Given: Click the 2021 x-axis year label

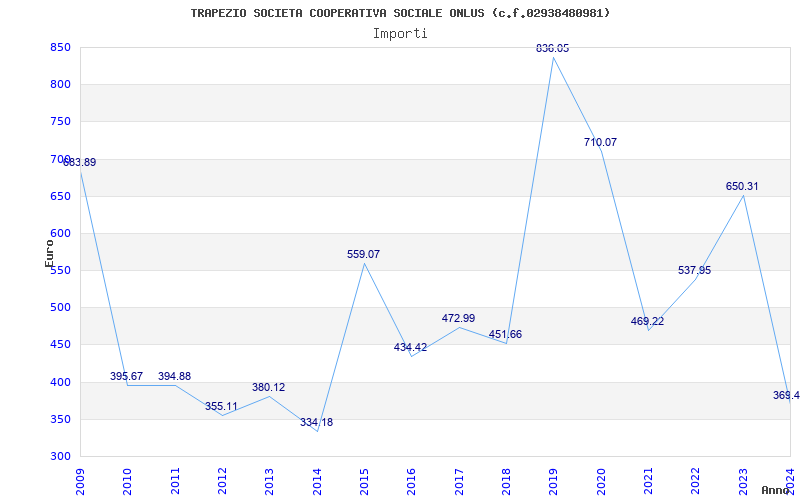Looking at the screenshot, I should 648,482.
